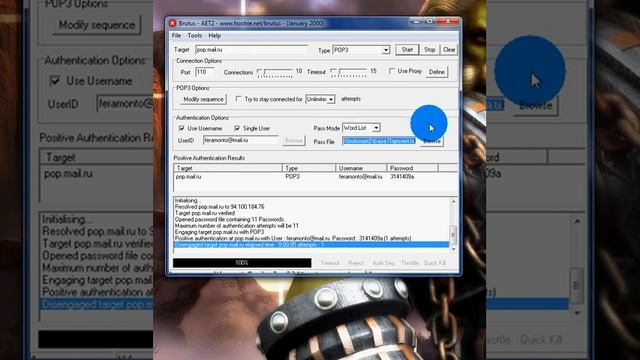Image resolution: width=640 pixels, height=360 pixels.
Task: Click Modify sequence in the front window
Action: point(203,99)
